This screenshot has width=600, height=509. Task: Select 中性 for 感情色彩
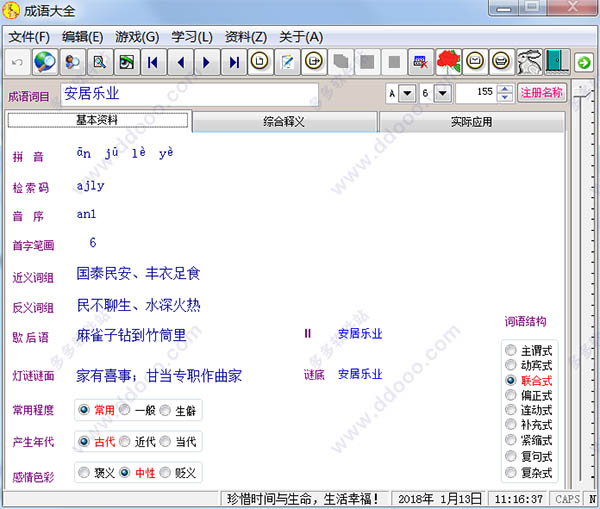tap(124, 473)
